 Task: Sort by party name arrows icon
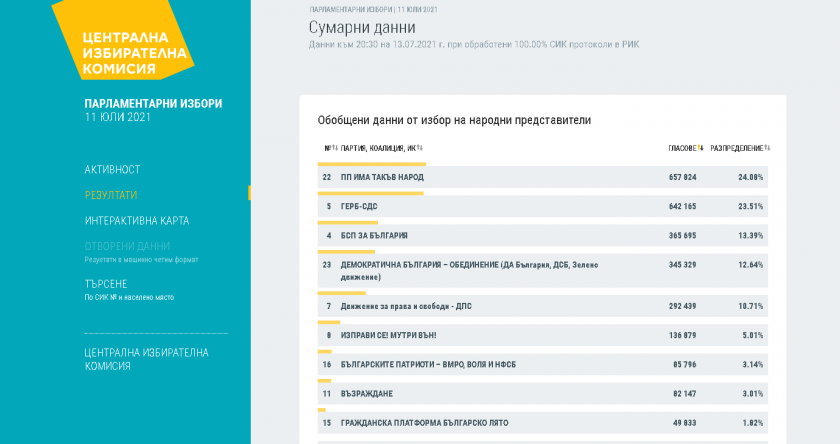420,148
